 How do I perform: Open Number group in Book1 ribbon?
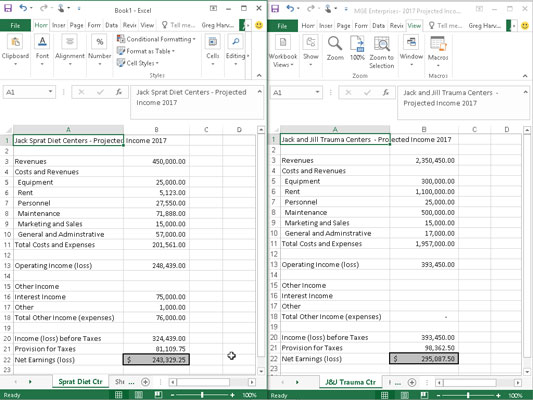coord(100,51)
